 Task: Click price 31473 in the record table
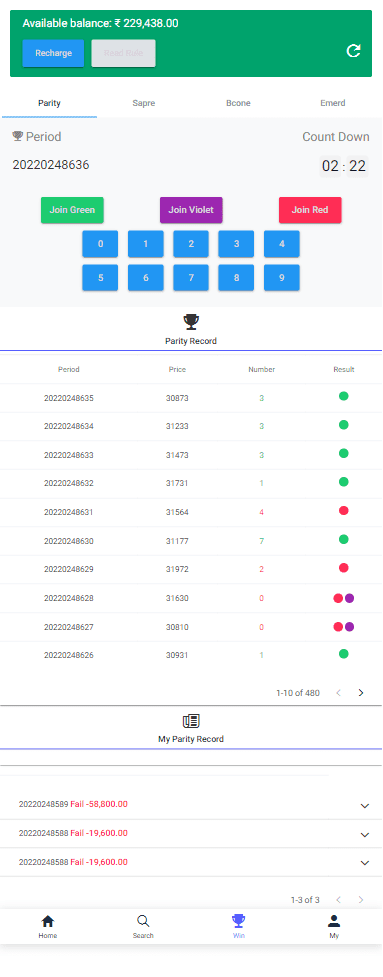[x=177, y=455]
